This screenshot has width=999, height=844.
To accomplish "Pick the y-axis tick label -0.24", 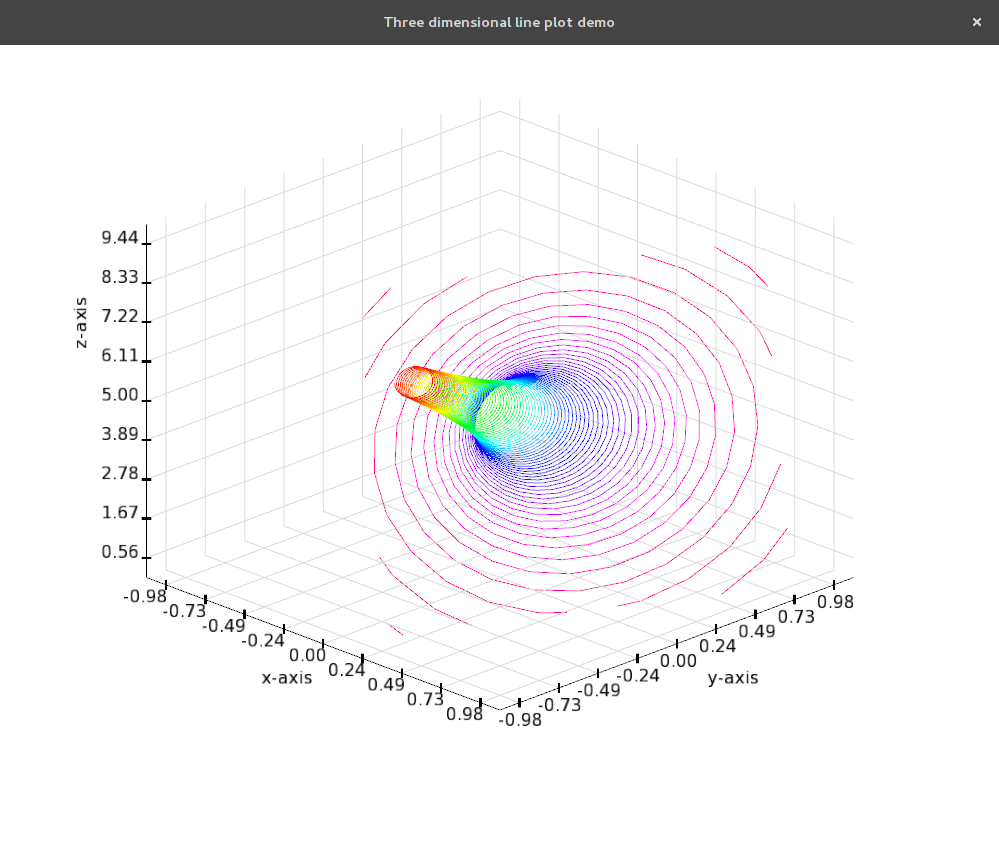I will tap(638, 676).
